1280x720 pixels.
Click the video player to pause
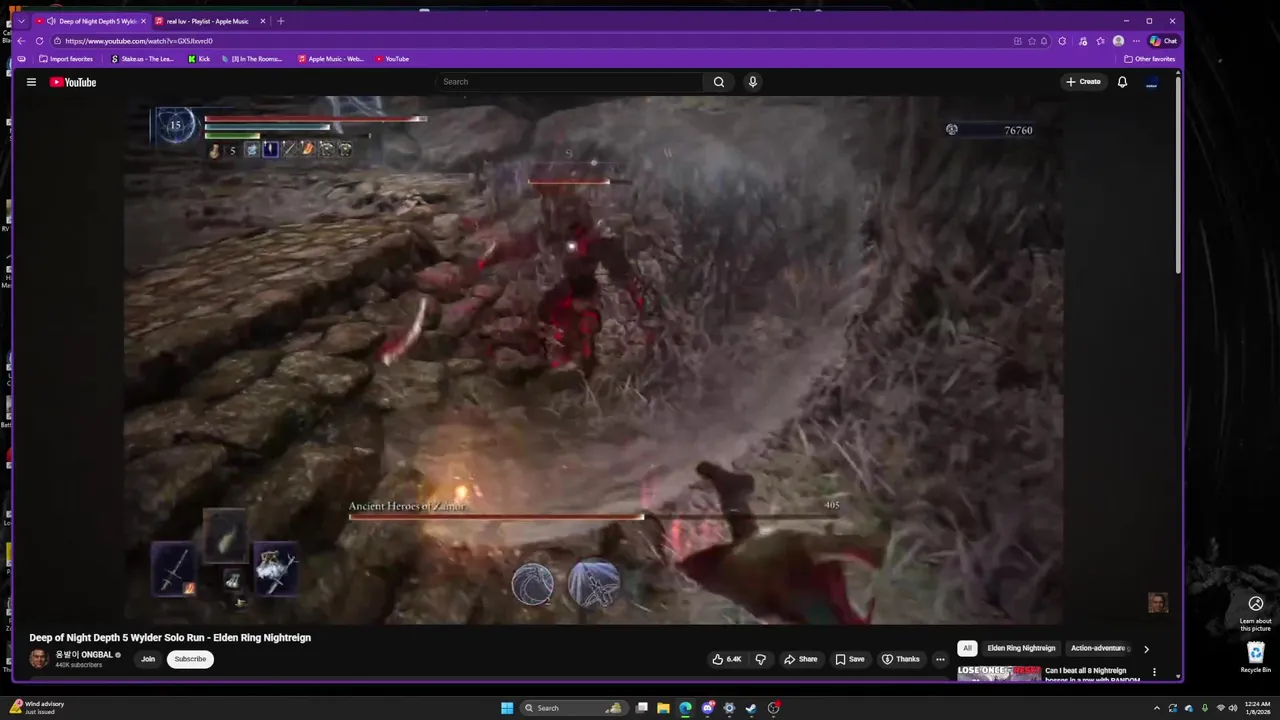(x=593, y=360)
